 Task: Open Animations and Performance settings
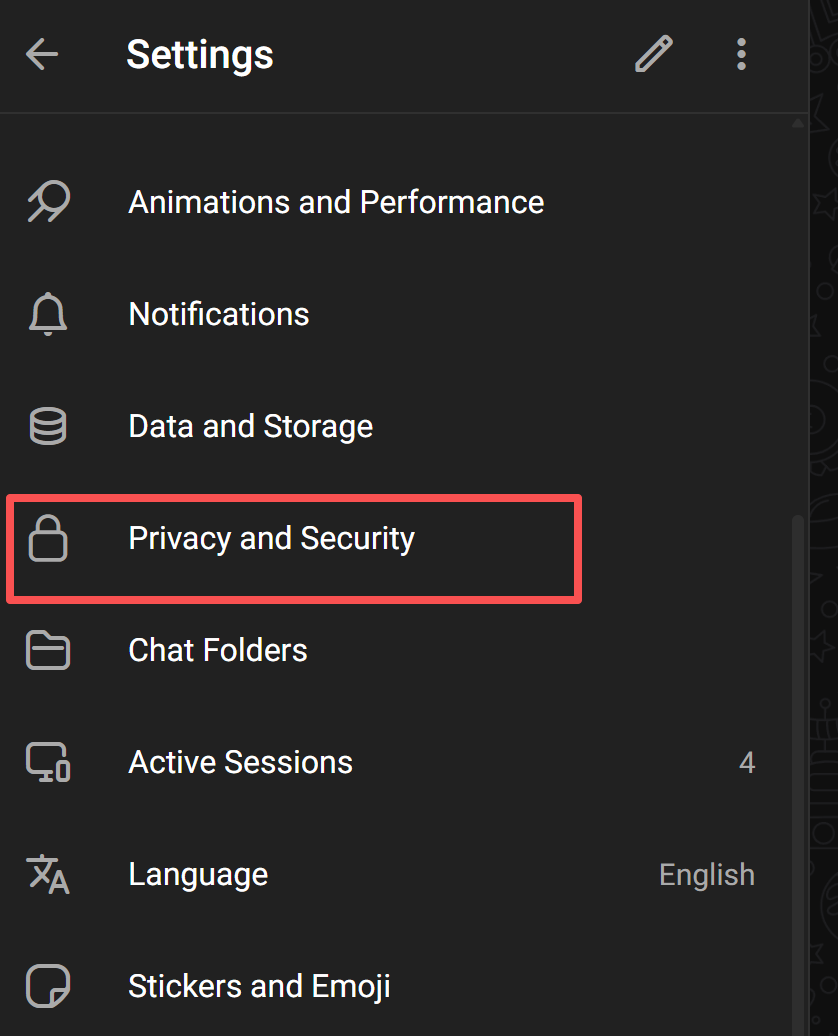(336, 202)
